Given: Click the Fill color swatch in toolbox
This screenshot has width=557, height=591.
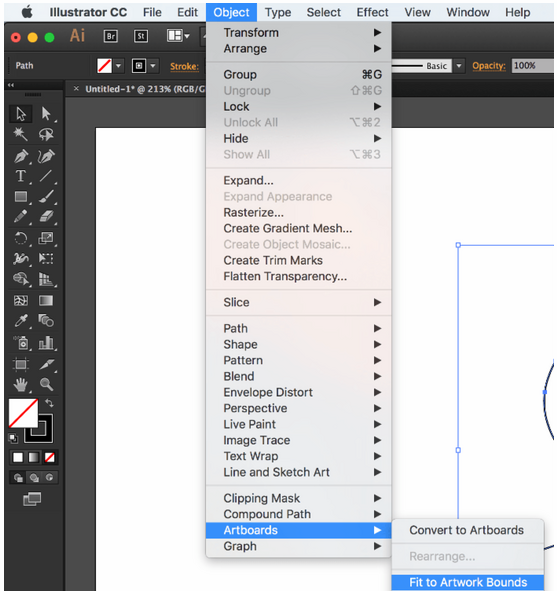Looking at the screenshot, I should (23, 413).
